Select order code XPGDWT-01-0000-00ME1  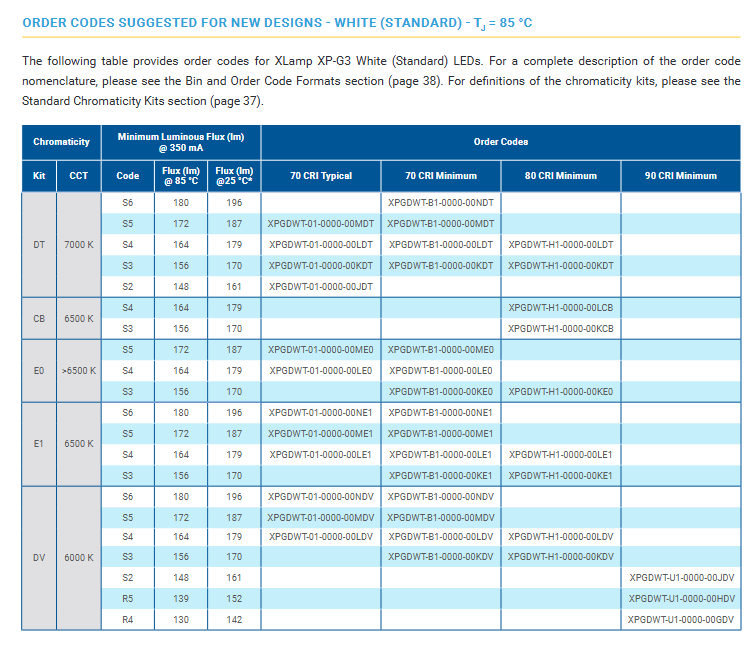pos(321,434)
